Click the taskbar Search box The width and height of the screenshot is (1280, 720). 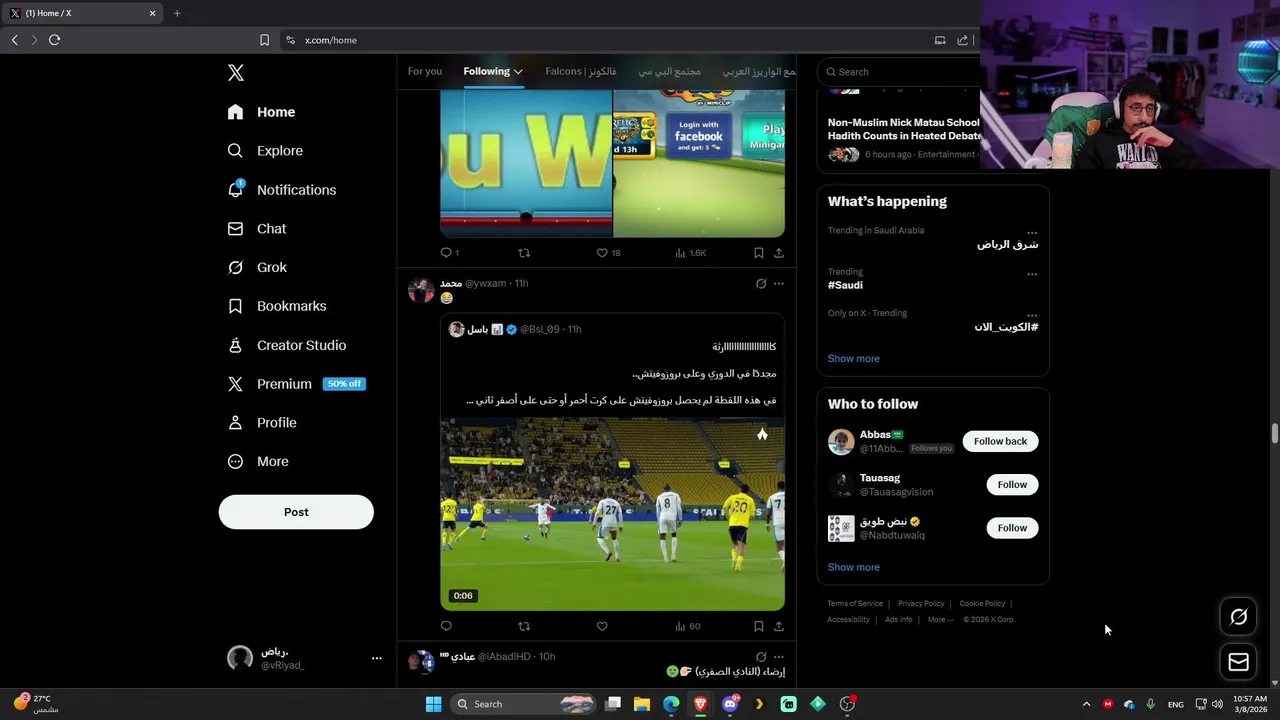click(524, 704)
